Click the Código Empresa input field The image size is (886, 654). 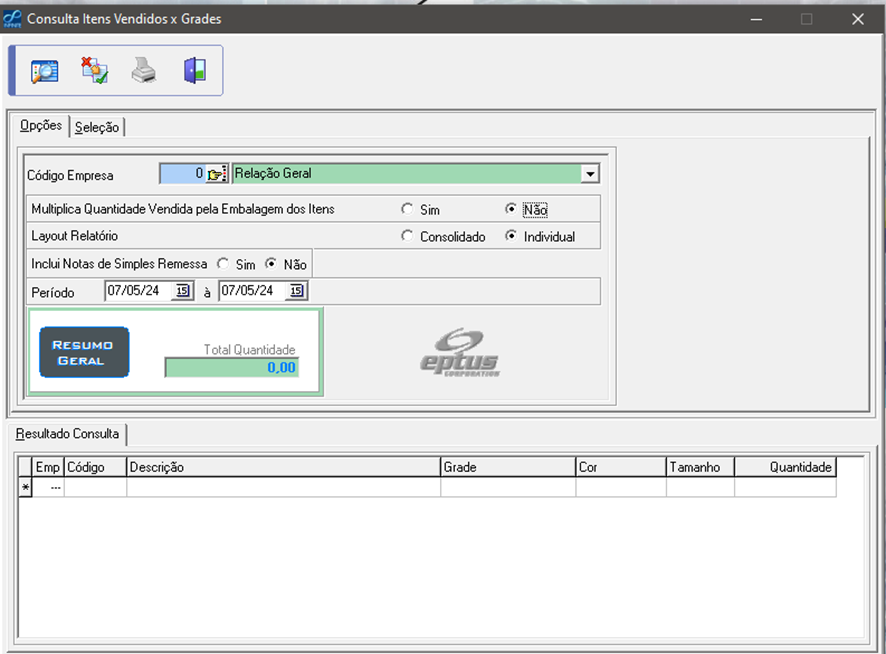(182, 174)
